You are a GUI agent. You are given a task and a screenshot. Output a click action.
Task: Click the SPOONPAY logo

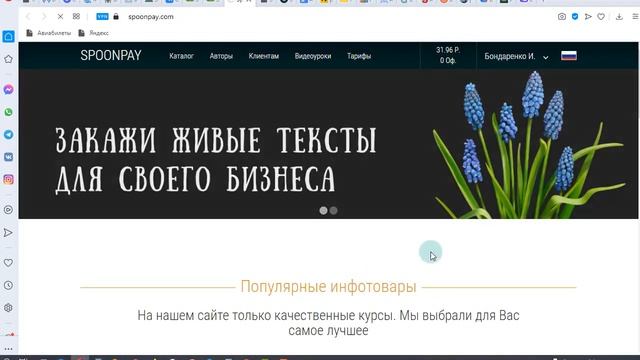(x=111, y=56)
